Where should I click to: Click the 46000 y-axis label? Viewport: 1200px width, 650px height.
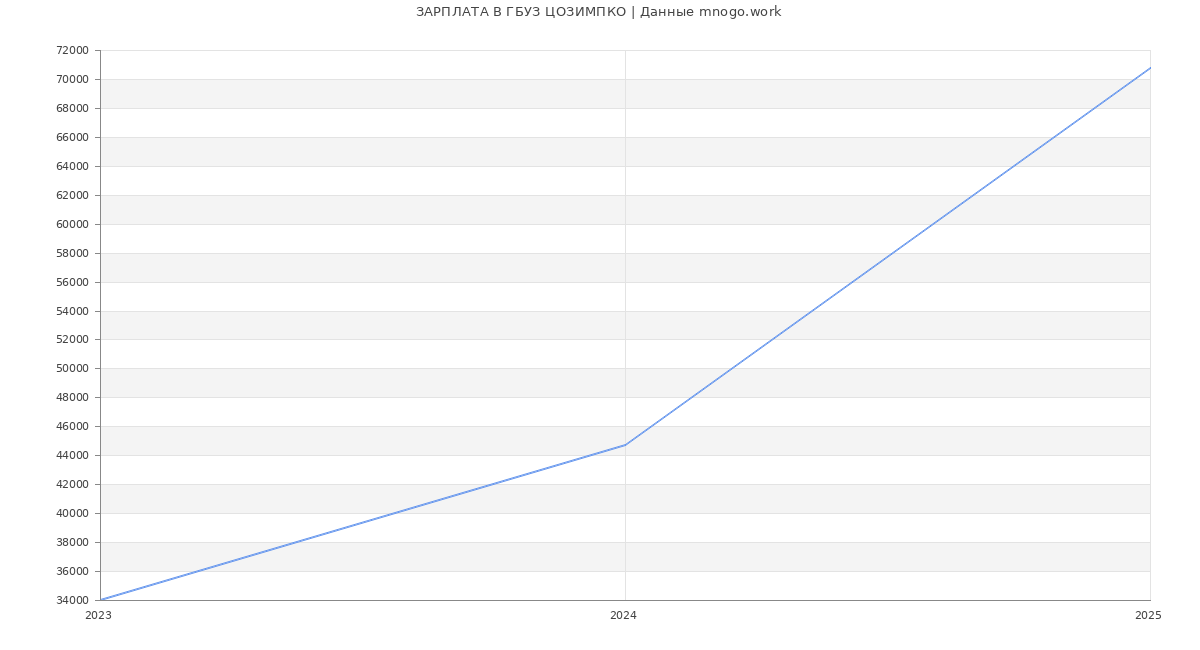[73, 427]
